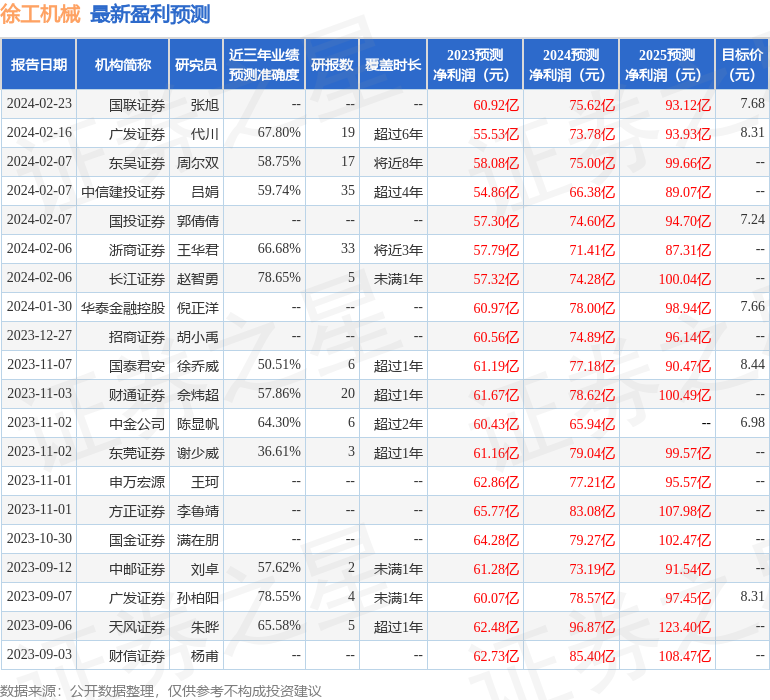Select accuracy value 59.74%
This screenshot has height=700, width=770.
point(279,191)
